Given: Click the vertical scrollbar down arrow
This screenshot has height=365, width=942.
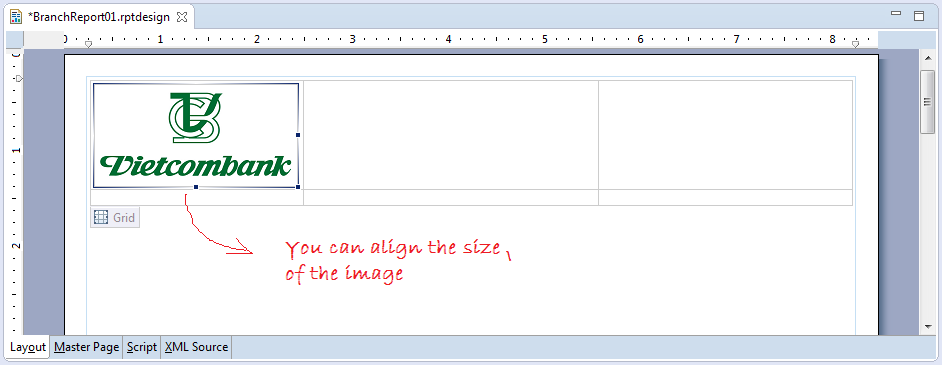Looking at the screenshot, I should [x=928, y=327].
